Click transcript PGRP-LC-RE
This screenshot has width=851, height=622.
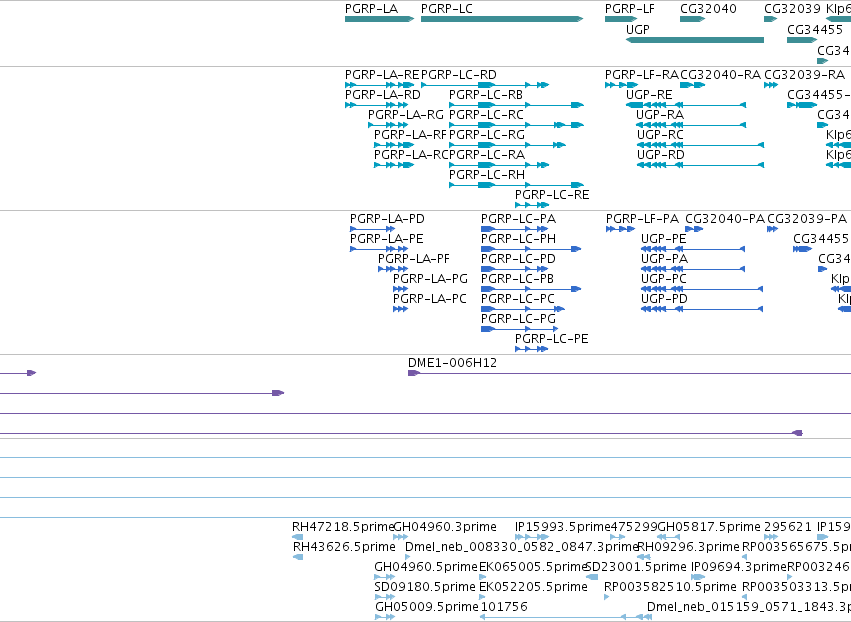pyautogui.click(x=532, y=205)
